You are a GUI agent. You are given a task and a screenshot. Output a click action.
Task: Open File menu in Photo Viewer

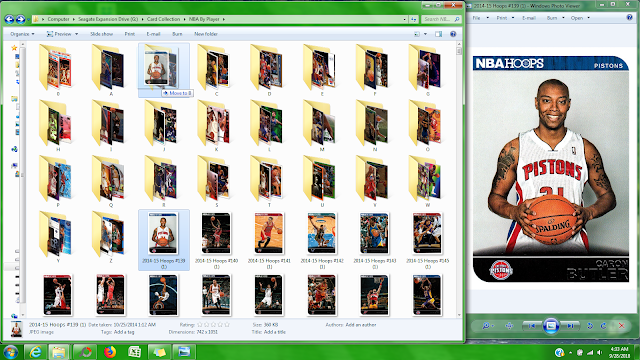[476, 18]
